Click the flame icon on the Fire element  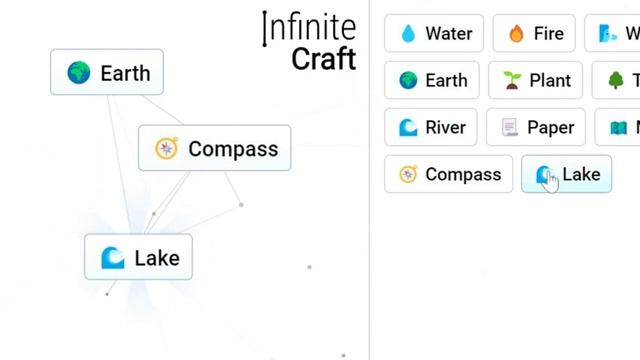(516, 33)
